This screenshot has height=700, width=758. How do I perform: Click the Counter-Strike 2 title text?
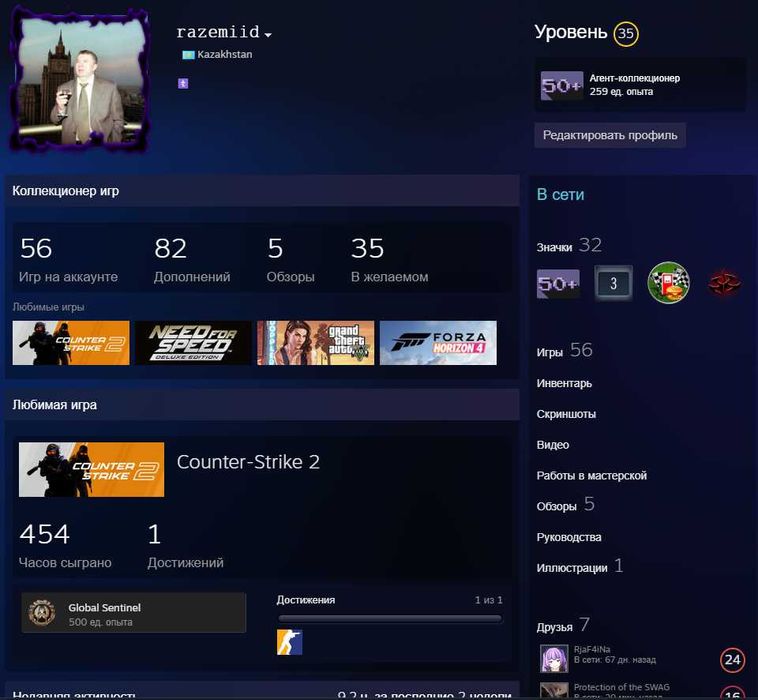coord(248,462)
